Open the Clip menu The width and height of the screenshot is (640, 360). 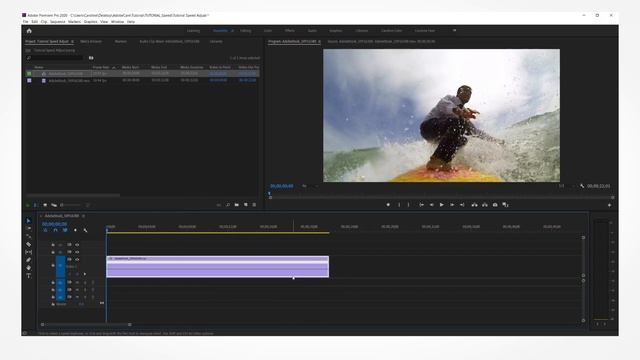[x=44, y=22]
